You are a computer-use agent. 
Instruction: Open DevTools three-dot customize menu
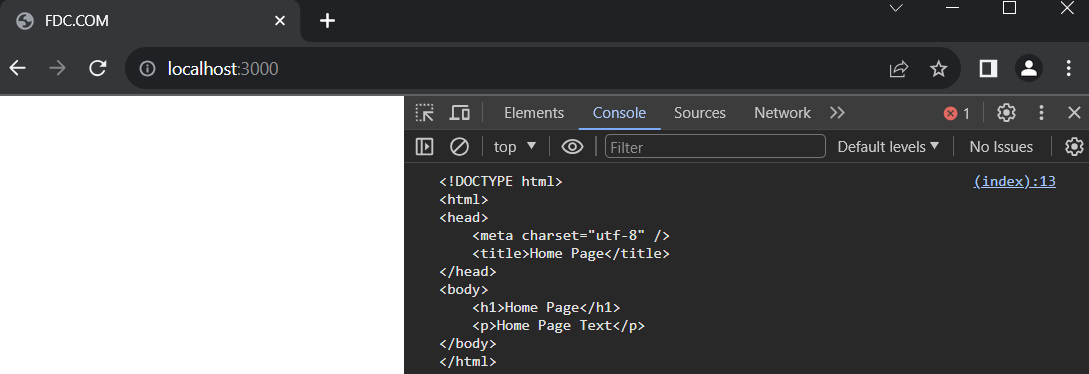pos(1041,112)
